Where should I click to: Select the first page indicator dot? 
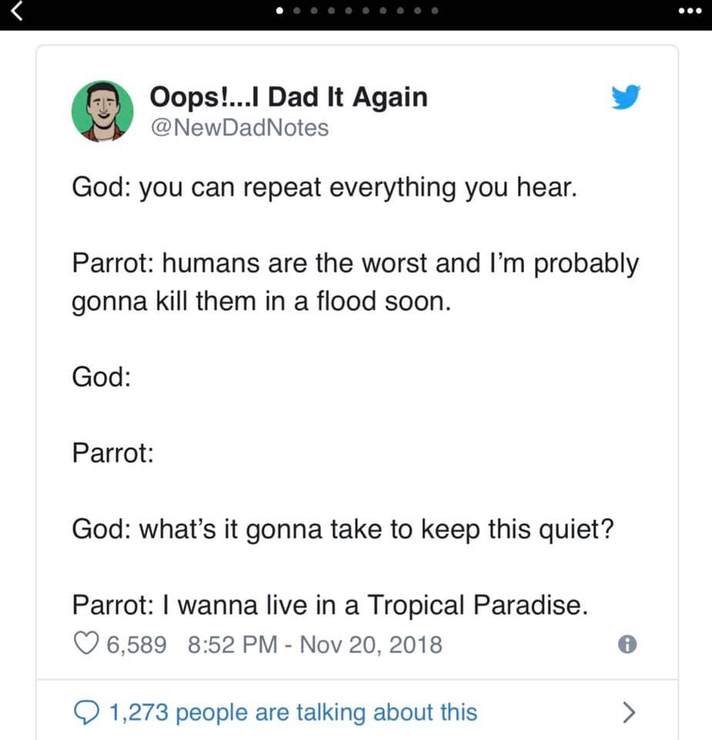click(x=279, y=12)
